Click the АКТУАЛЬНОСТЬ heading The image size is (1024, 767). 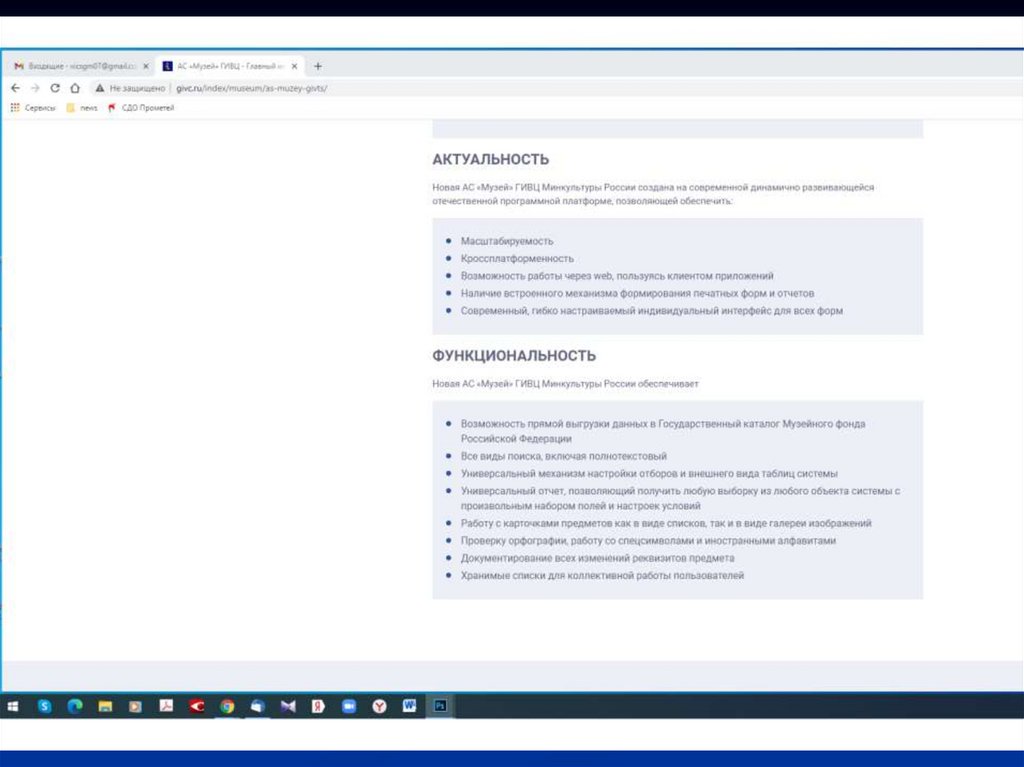click(x=490, y=159)
